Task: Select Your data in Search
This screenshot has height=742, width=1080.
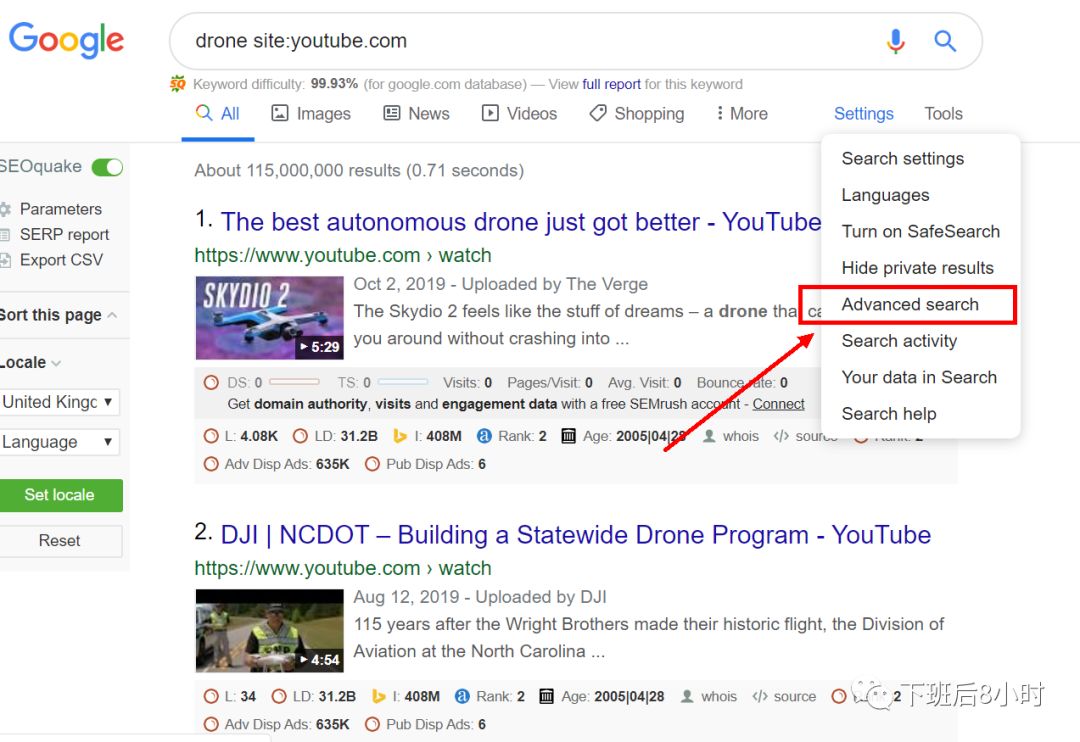Action: coord(919,378)
